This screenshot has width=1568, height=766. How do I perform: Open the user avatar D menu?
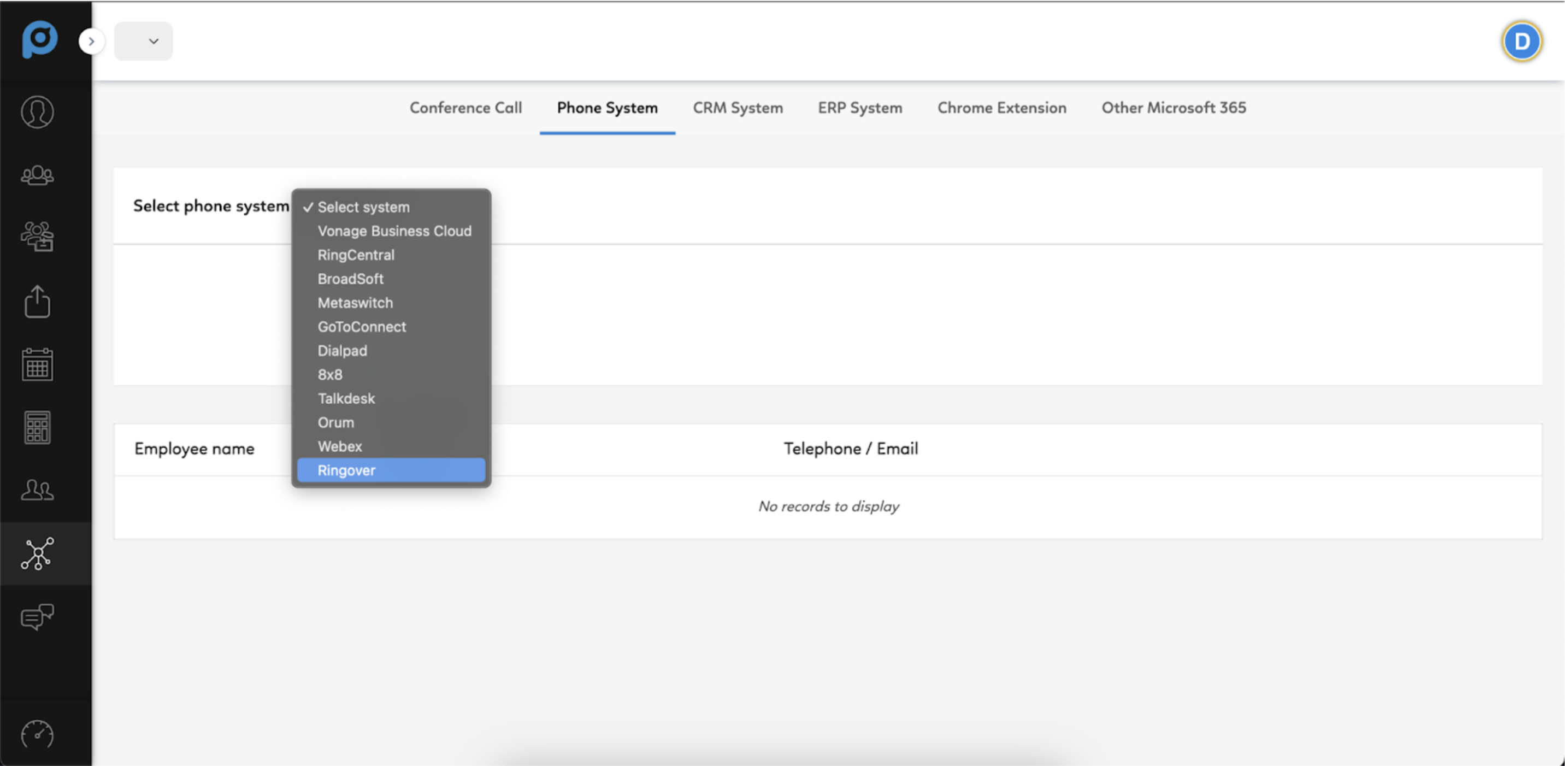(x=1521, y=42)
